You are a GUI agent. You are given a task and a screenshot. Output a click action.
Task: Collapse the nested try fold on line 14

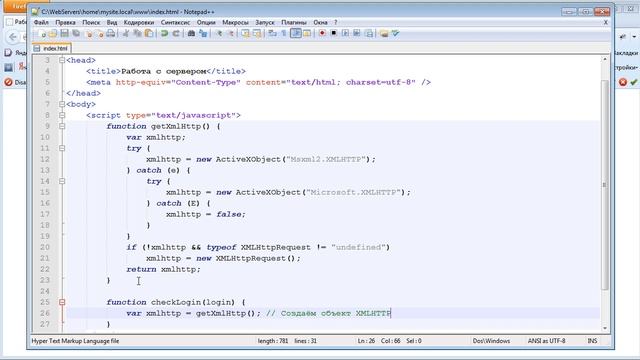pos(62,181)
